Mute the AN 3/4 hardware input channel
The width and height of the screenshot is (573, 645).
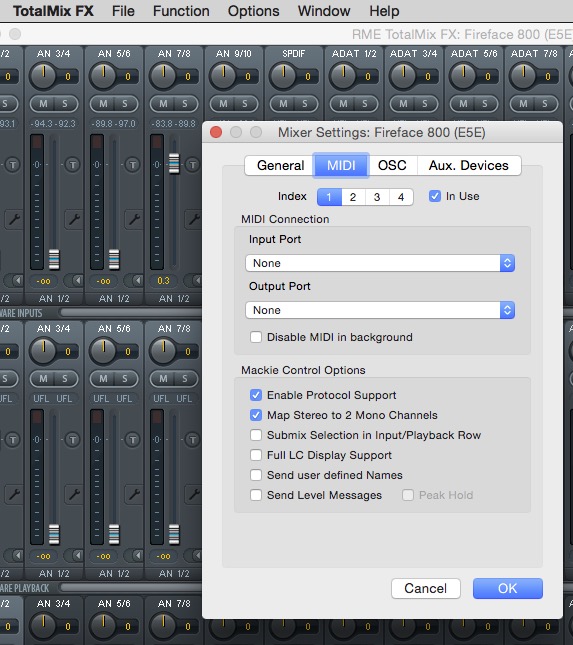coord(43,104)
